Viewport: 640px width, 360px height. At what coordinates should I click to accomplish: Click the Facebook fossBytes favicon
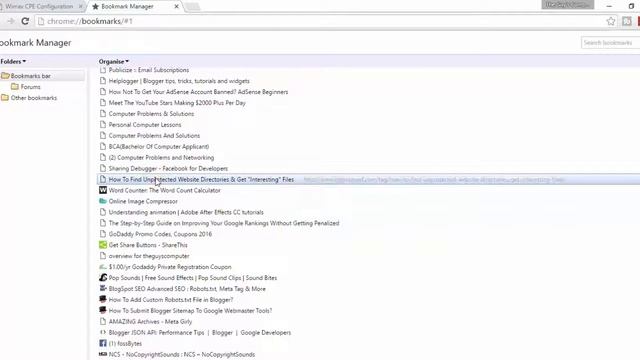[103, 343]
